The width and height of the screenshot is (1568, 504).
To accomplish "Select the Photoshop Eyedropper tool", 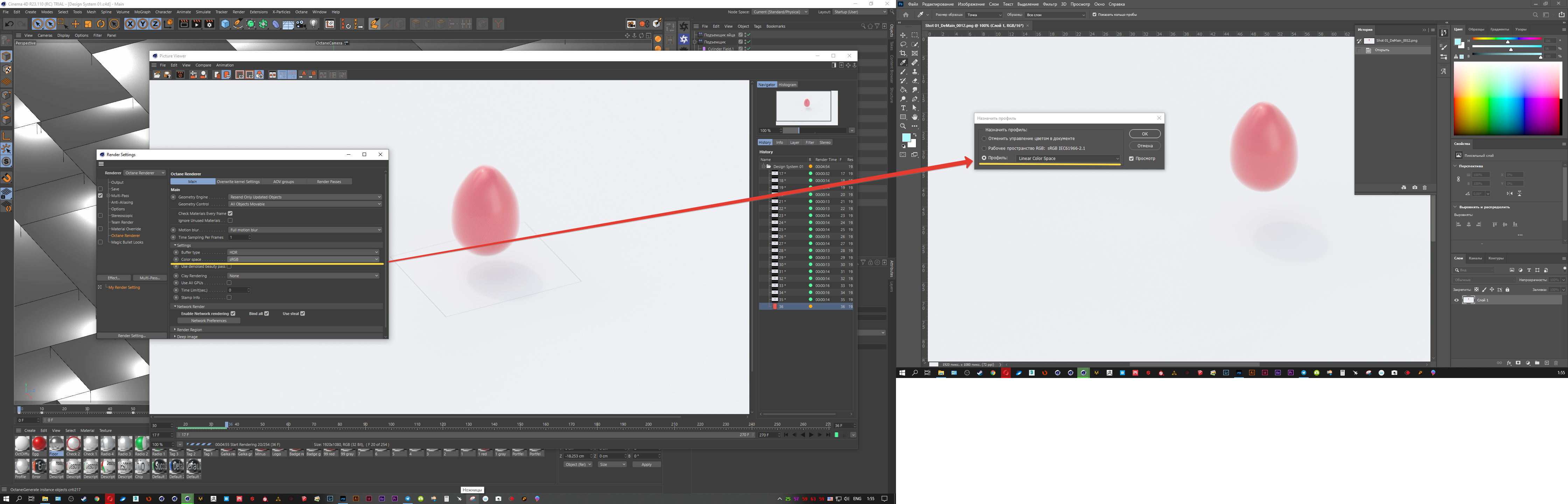I will (x=903, y=62).
